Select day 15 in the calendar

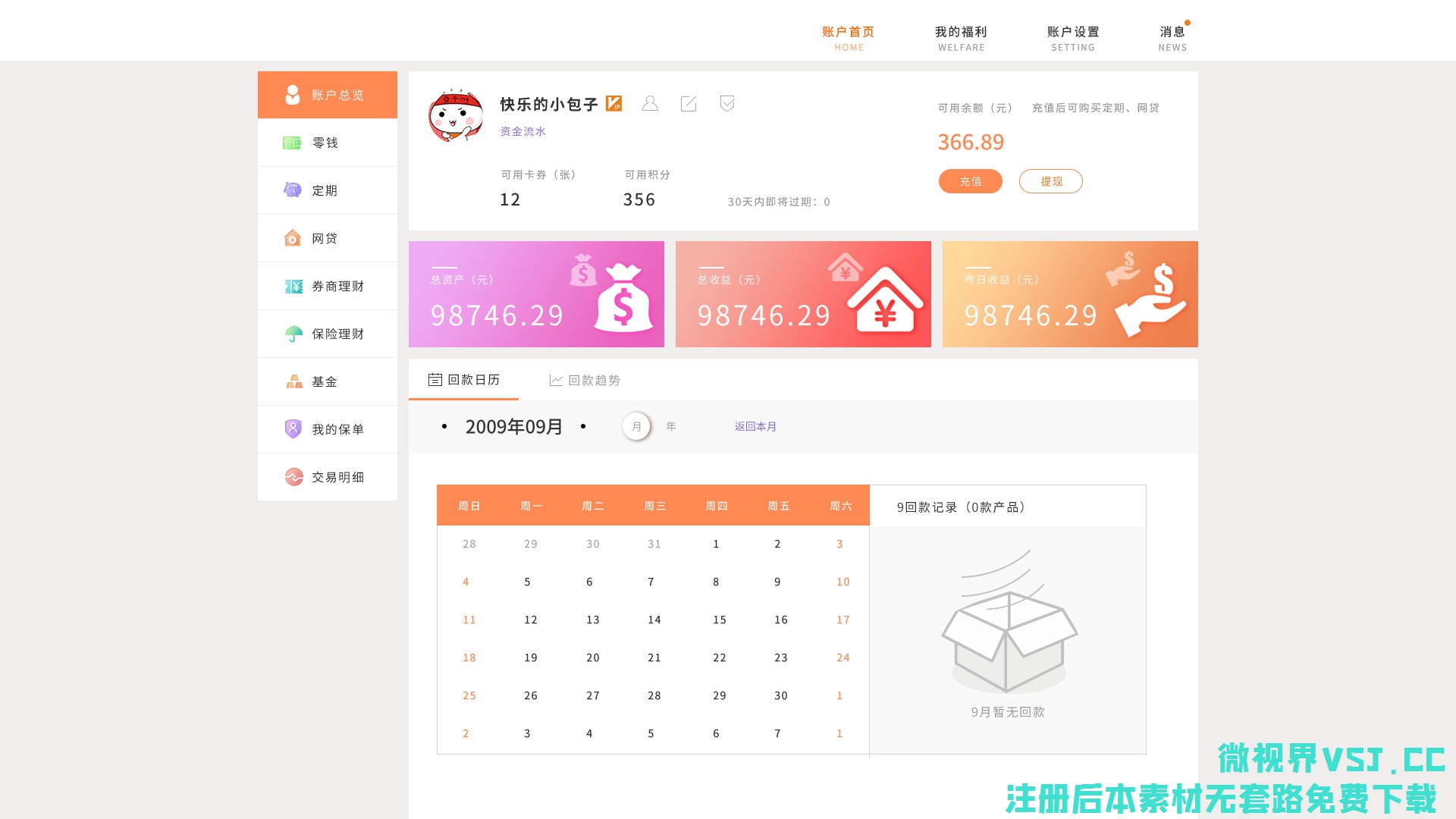[x=719, y=620]
